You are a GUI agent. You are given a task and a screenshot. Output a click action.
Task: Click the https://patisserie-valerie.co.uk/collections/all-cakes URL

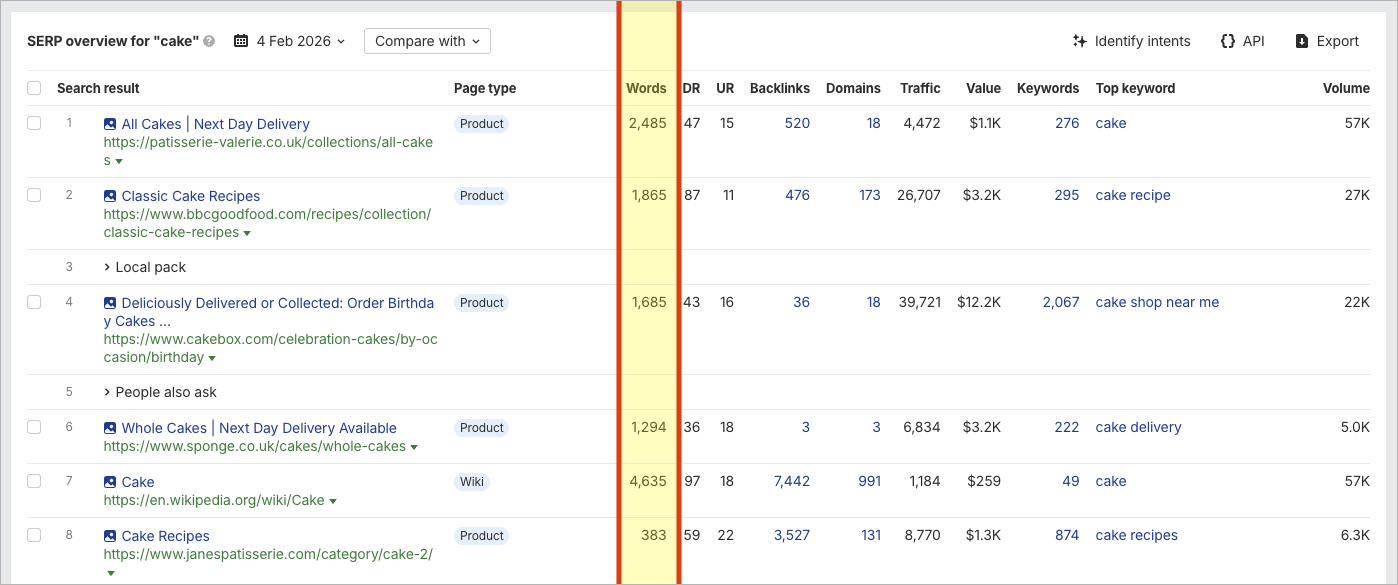tap(268, 151)
